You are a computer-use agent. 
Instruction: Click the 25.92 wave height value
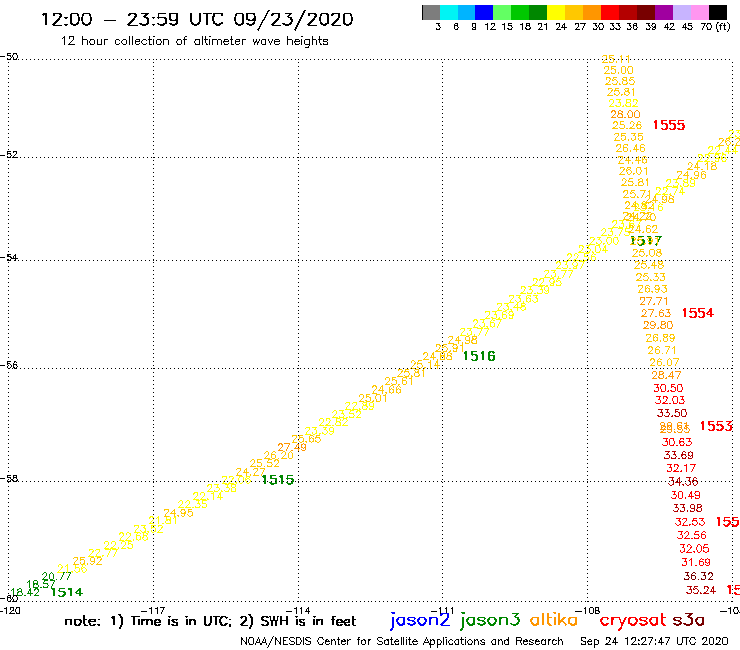(x=87, y=561)
